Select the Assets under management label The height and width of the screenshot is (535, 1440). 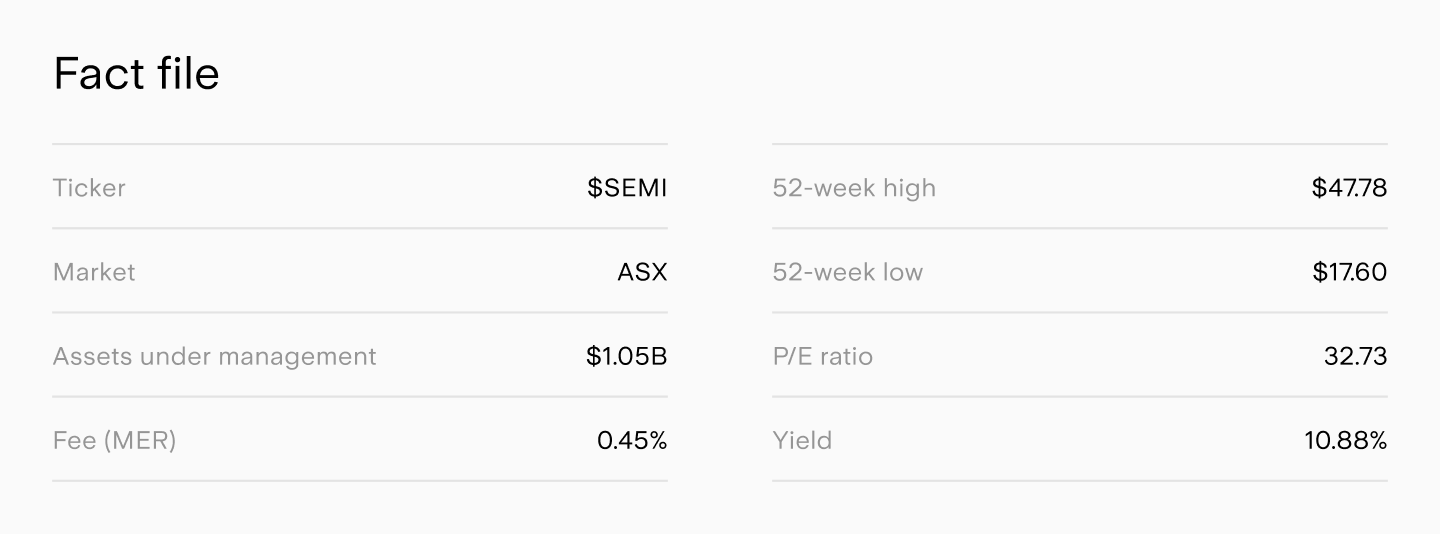pos(215,356)
